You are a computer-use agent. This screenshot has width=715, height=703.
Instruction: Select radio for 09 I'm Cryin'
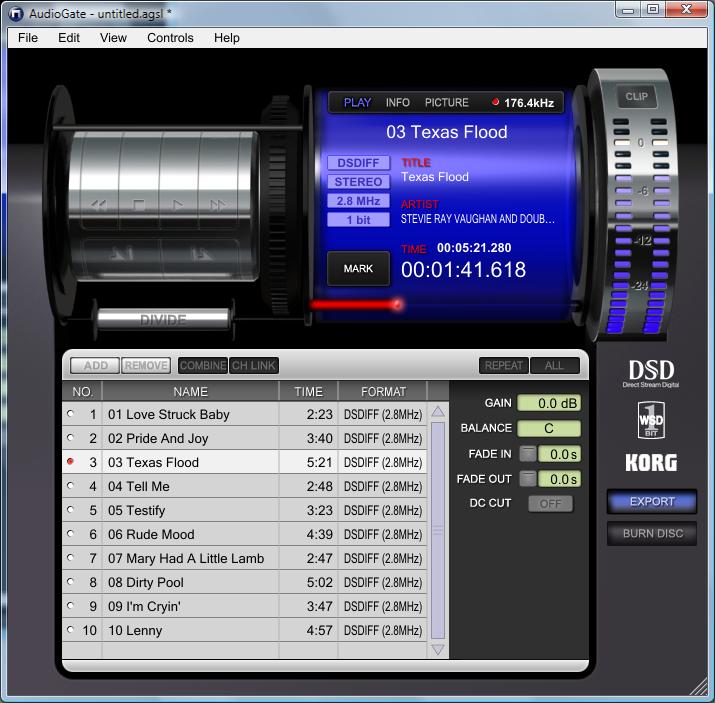pyautogui.click(x=70, y=605)
